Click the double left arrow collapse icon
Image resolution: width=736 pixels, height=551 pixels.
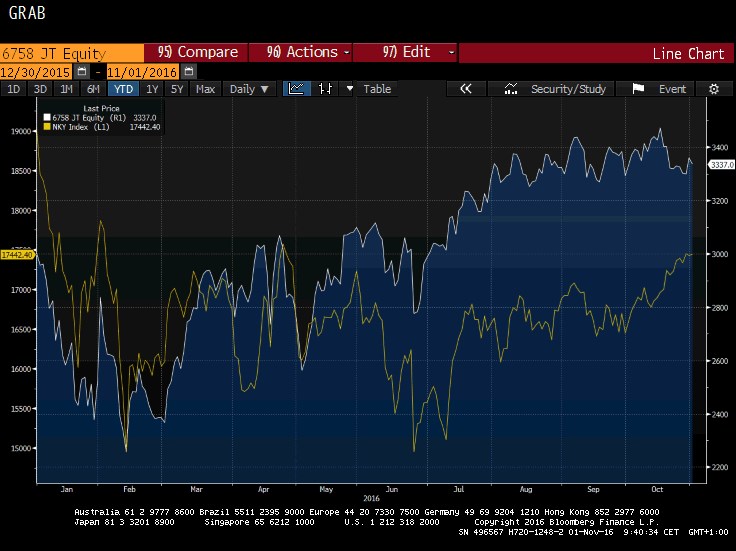[x=465, y=89]
